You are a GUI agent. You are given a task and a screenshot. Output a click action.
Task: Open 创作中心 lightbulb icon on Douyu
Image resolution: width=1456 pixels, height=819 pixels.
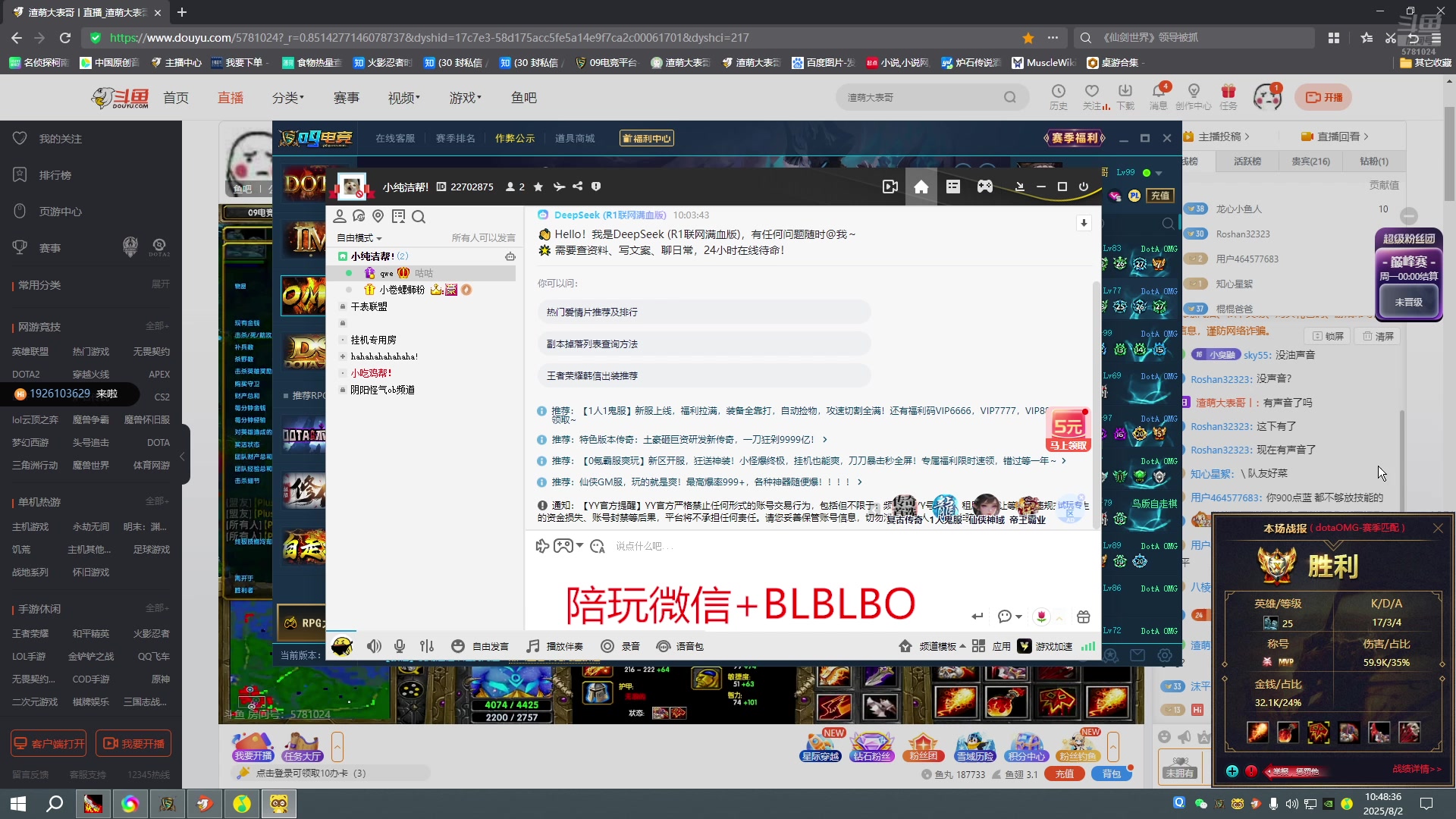tap(1194, 97)
